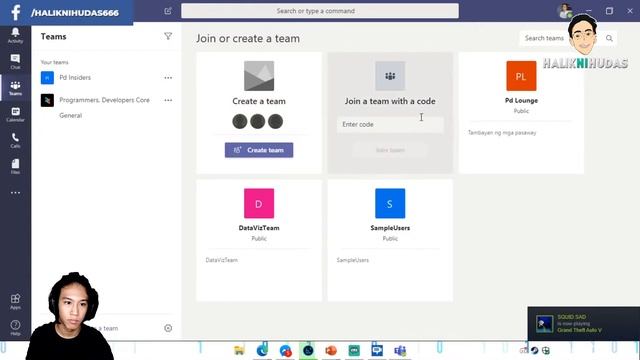Screen dimensions: 640x360
Task: Click the Steam tray icon
Action: coord(534,350)
